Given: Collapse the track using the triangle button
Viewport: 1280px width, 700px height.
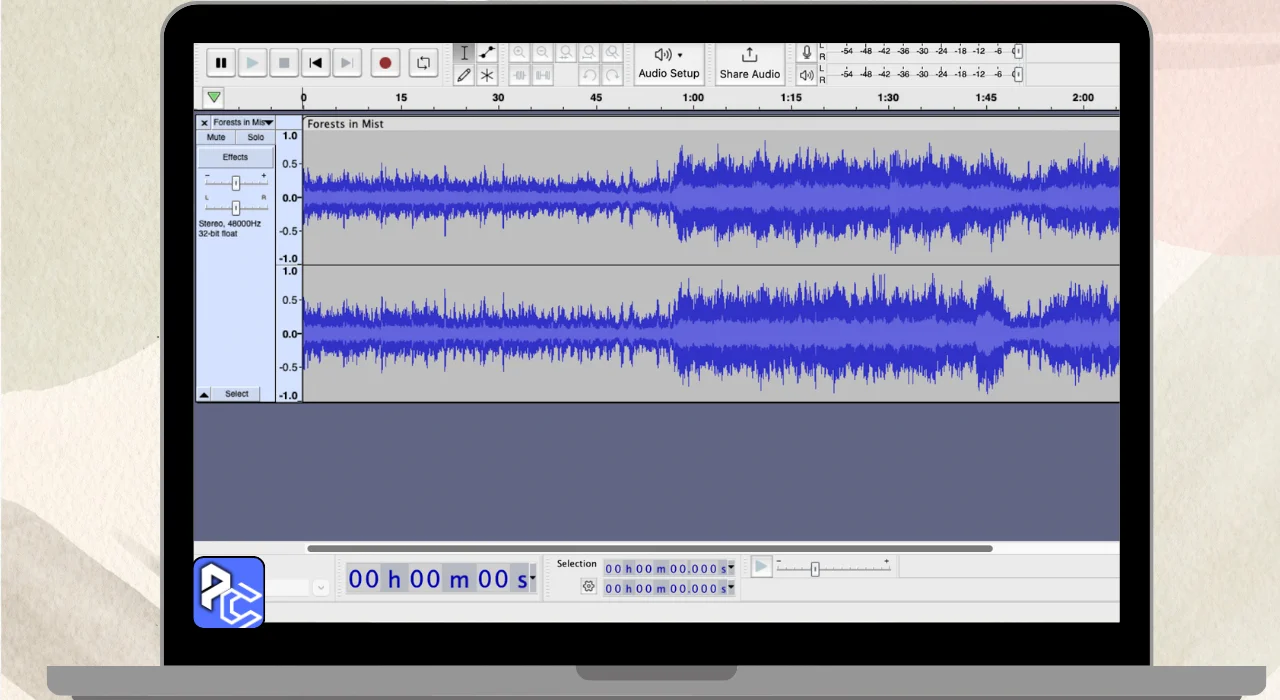Looking at the screenshot, I should coord(204,394).
